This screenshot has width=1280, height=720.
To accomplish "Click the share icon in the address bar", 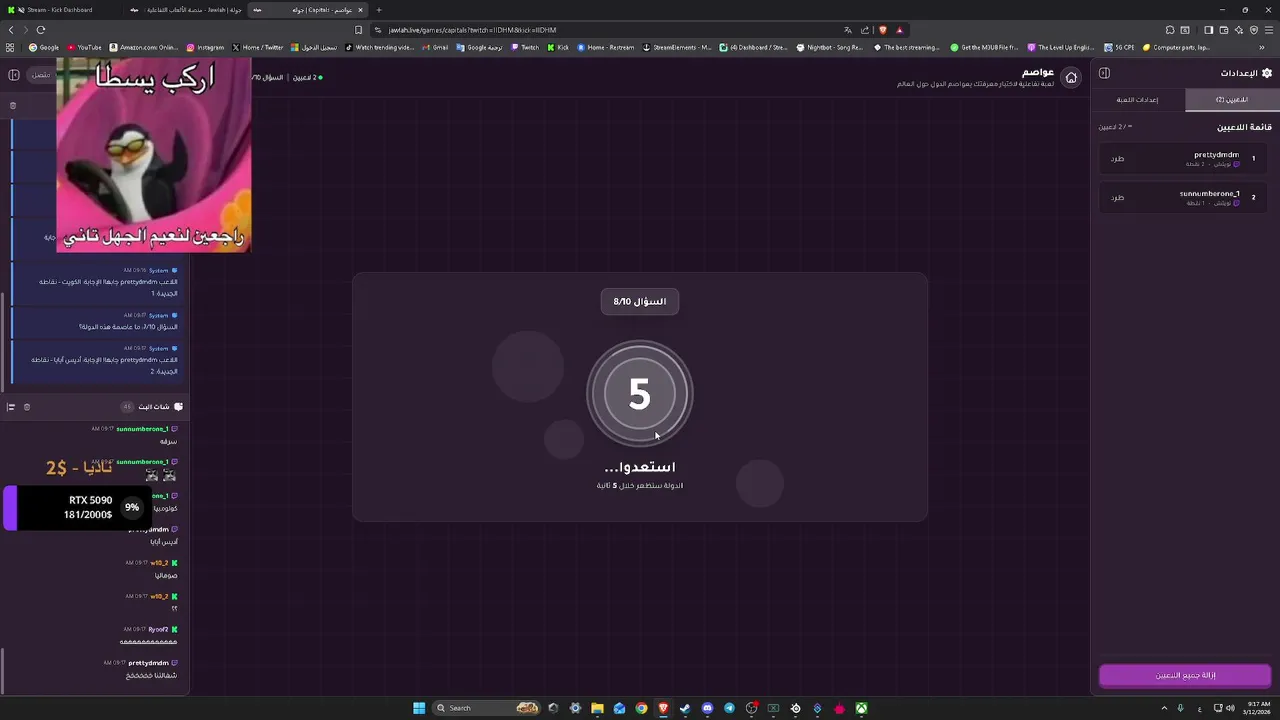I will pyautogui.click(x=865, y=30).
